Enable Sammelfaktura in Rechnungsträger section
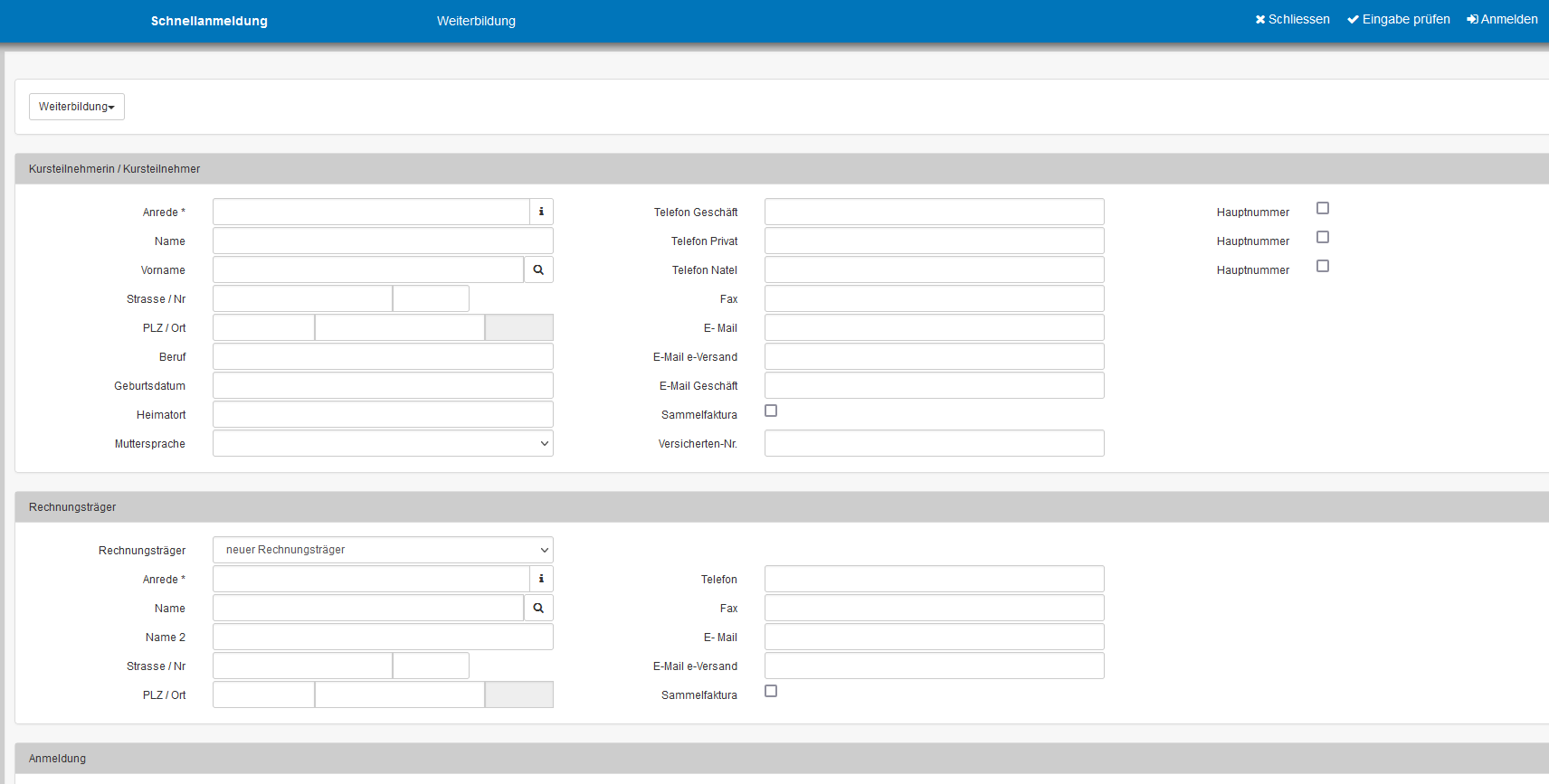The height and width of the screenshot is (784, 1549). (x=771, y=691)
